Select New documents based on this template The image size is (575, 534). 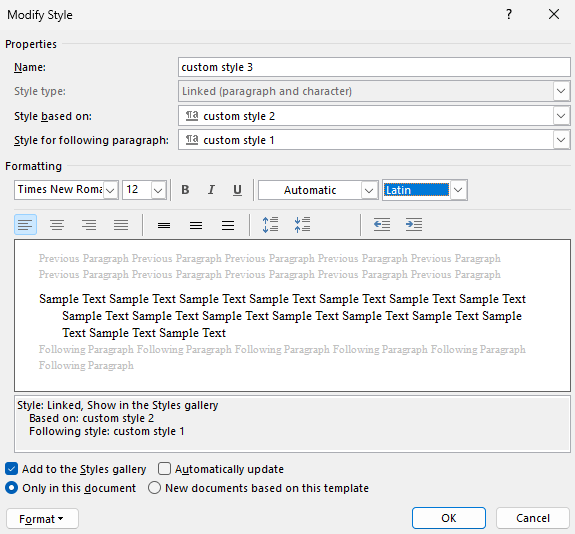[x=154, y=488]
